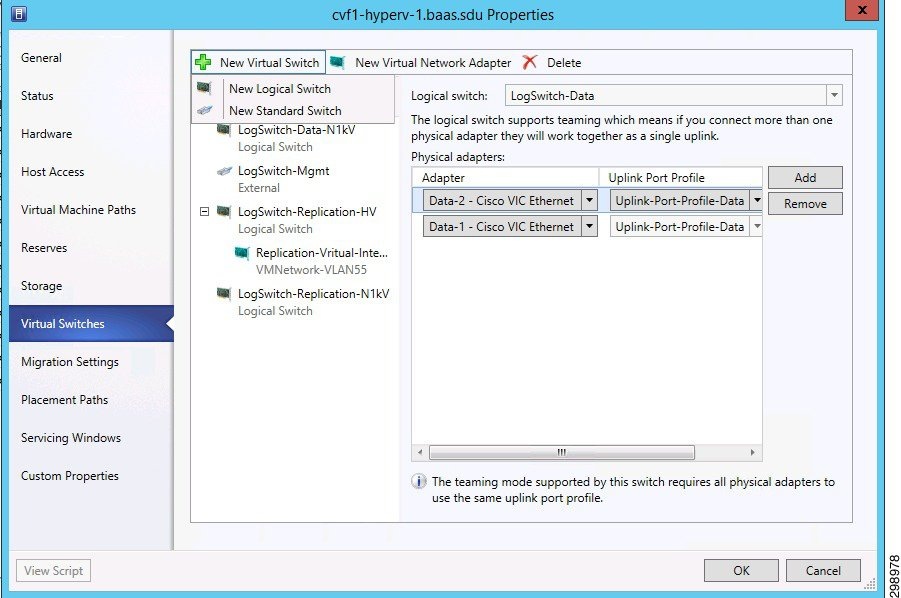Go to Virtual Machine Paths page
Image resolution: width=901 pixels, height=598 pixels.
coord(78,210)
